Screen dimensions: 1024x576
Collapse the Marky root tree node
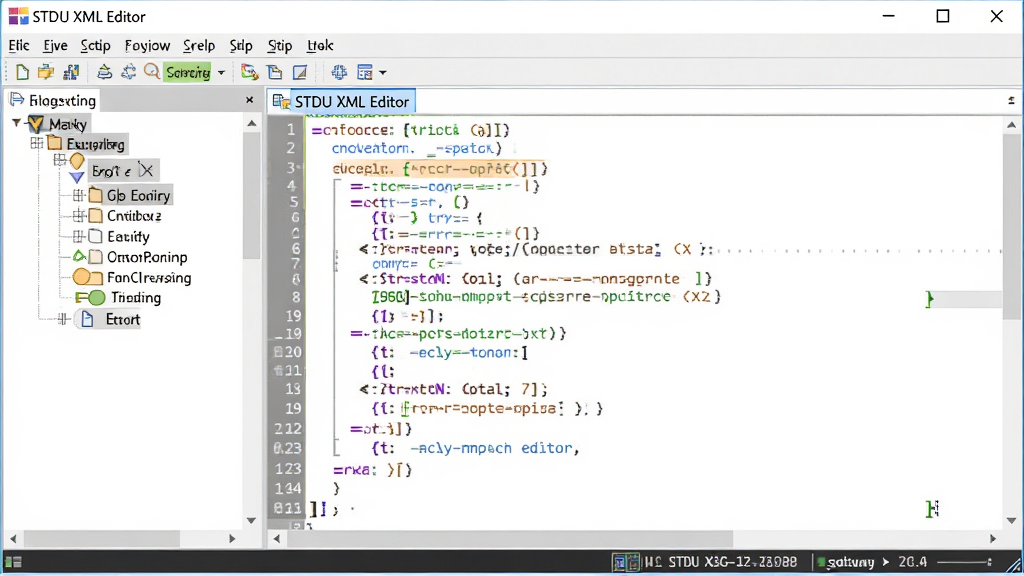pos(16,123)
